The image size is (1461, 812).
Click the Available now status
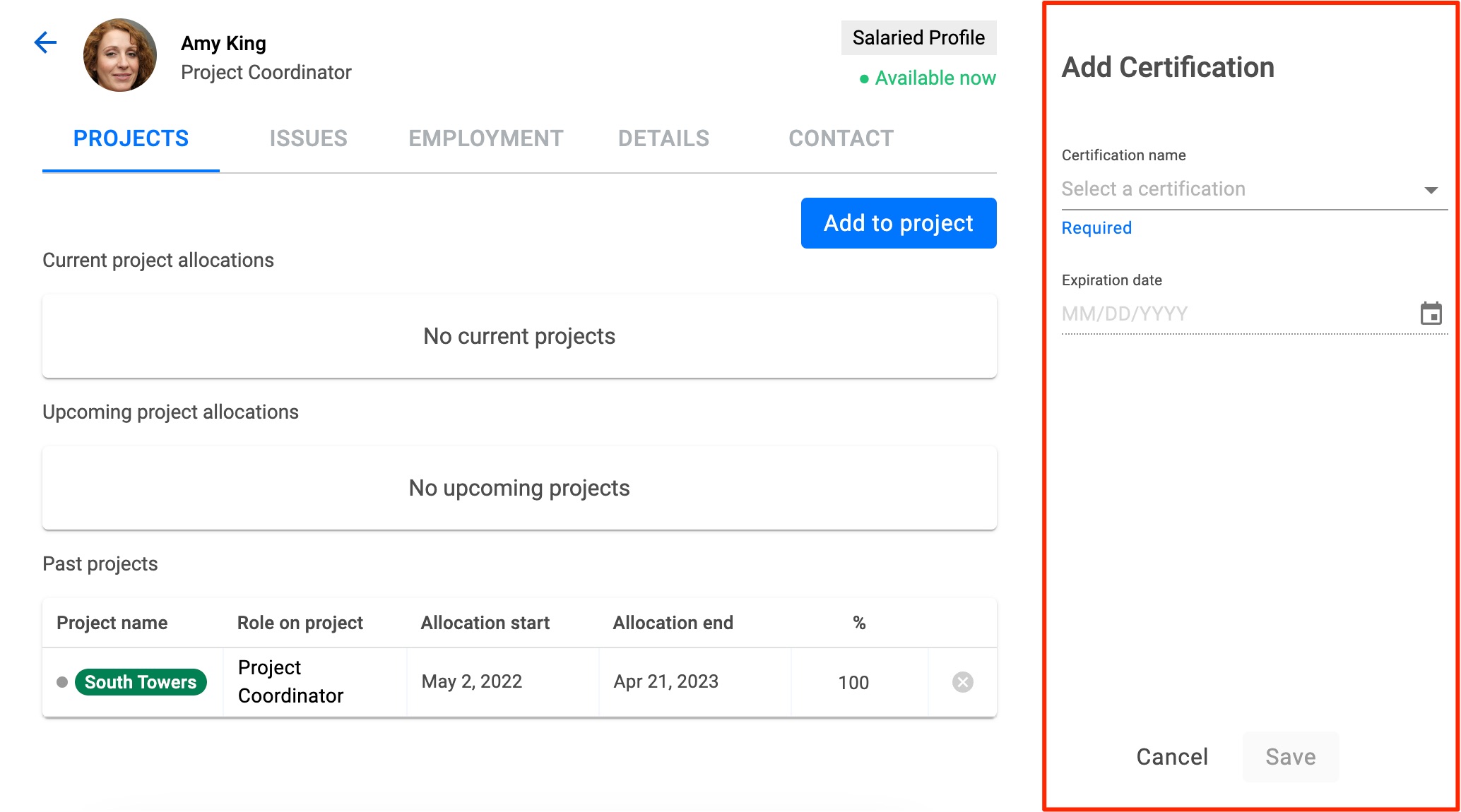[928, 78]
